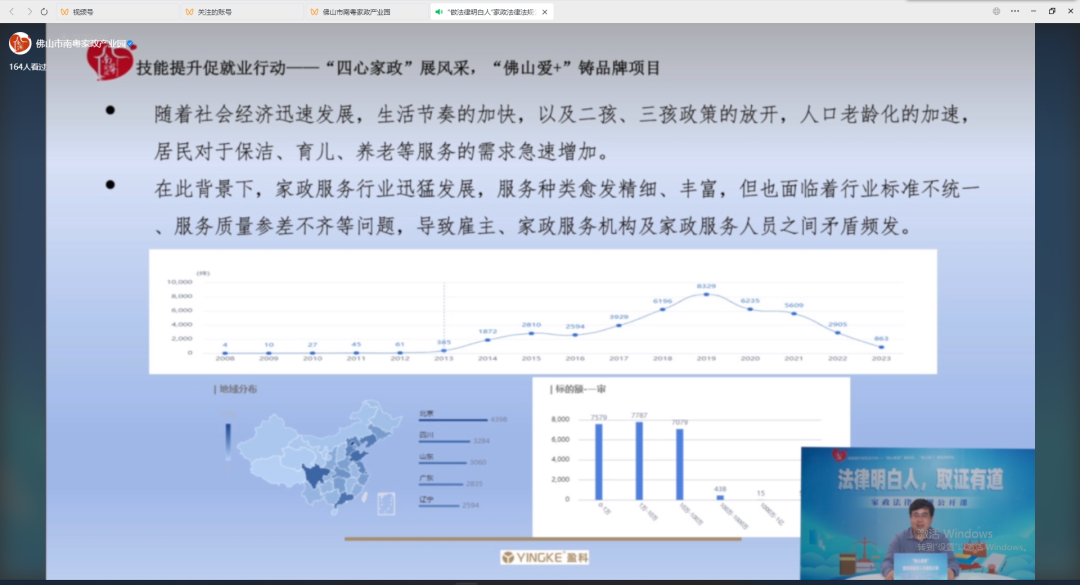Image resolution: width=1080 pixels, height=585 pixels.
Task: Click the browser back arrow
Action: (14, 11)
